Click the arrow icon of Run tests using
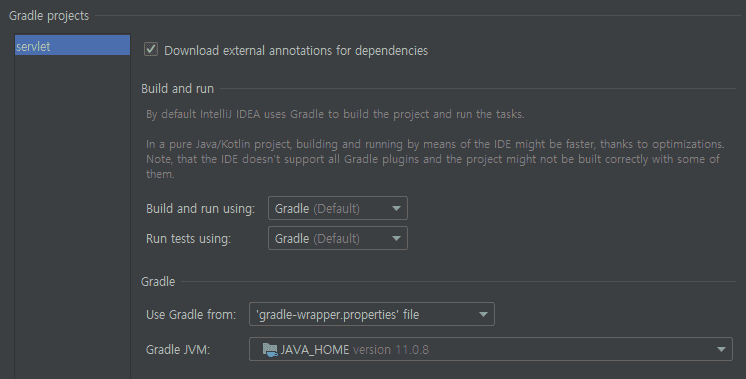Viewport: 746px width, 379px height. coord(396,238)
